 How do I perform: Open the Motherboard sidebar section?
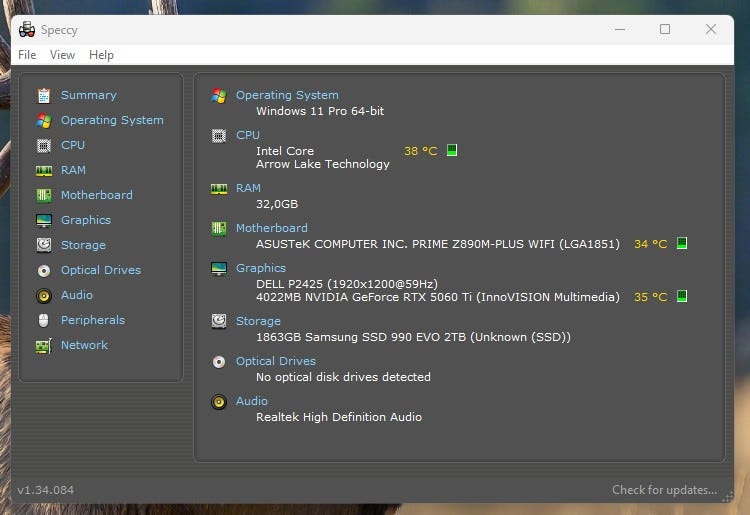(x=97, y=195)
